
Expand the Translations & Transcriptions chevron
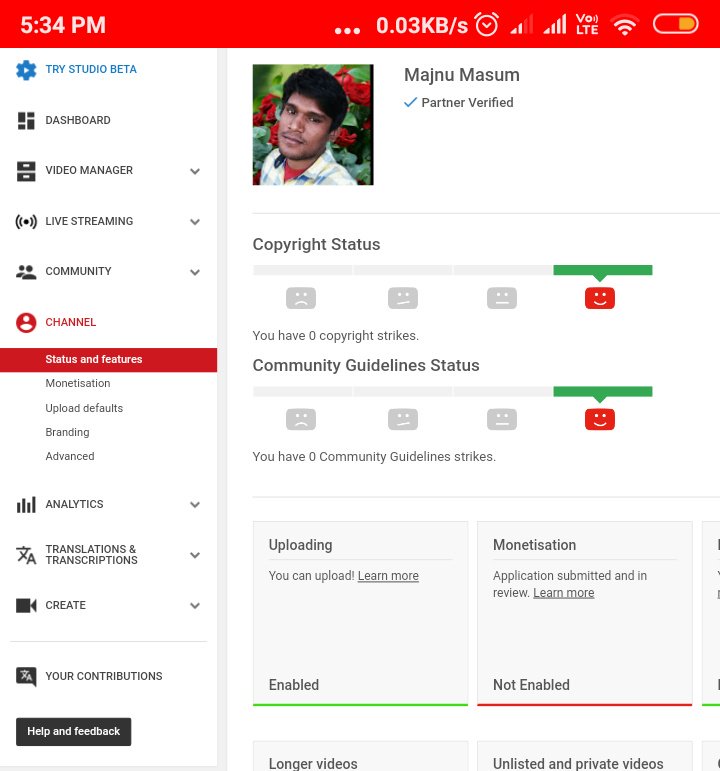click(x=195, y=555)
